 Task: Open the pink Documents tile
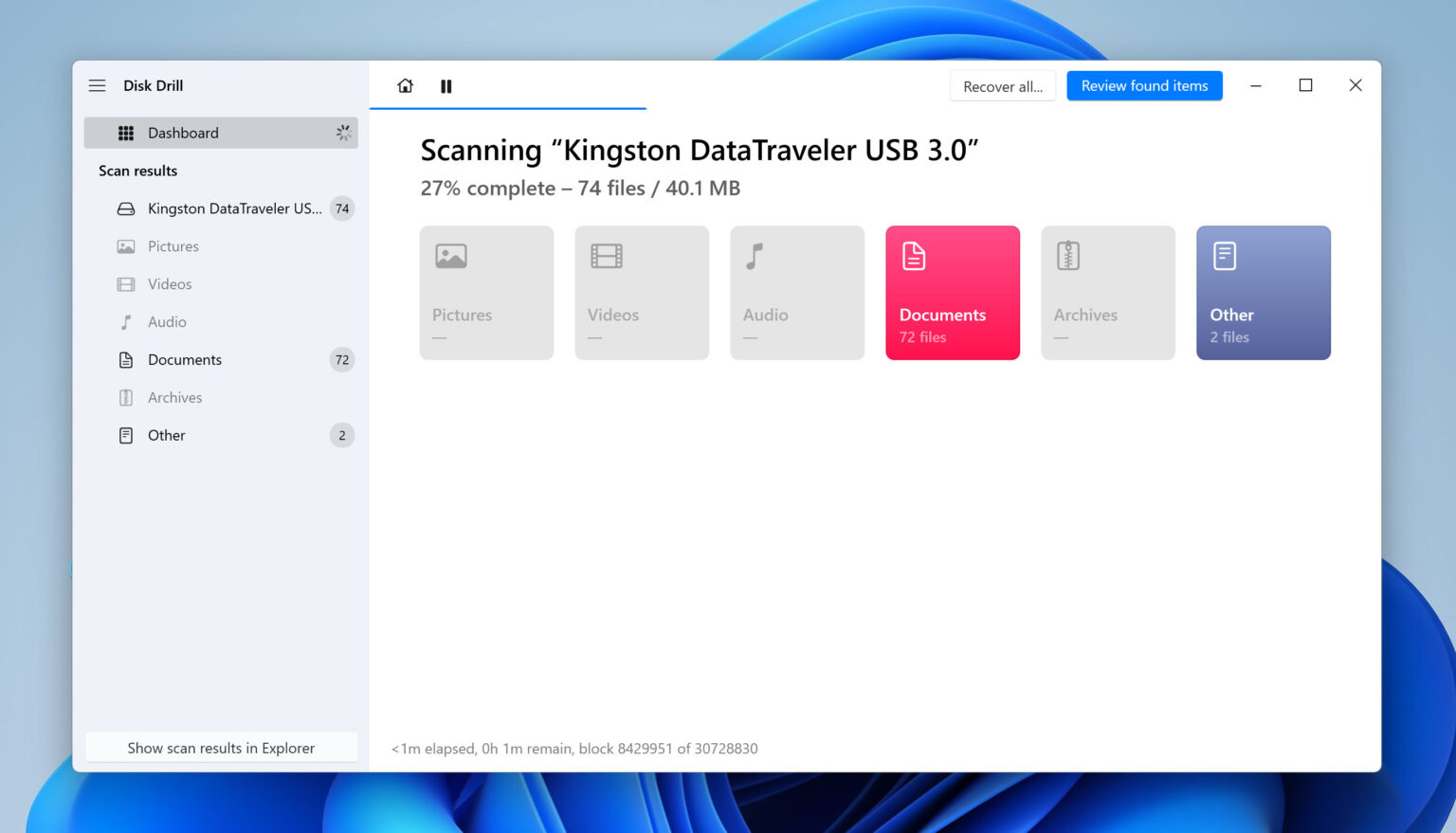point(952,293)
